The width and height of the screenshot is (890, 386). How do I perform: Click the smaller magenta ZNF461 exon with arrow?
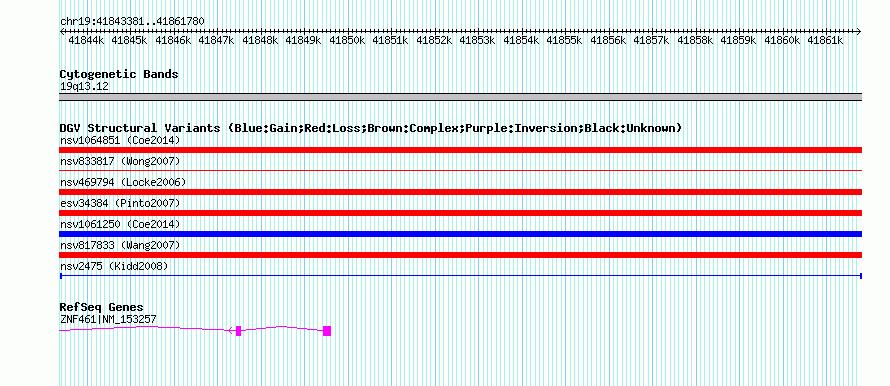(237, 331)
